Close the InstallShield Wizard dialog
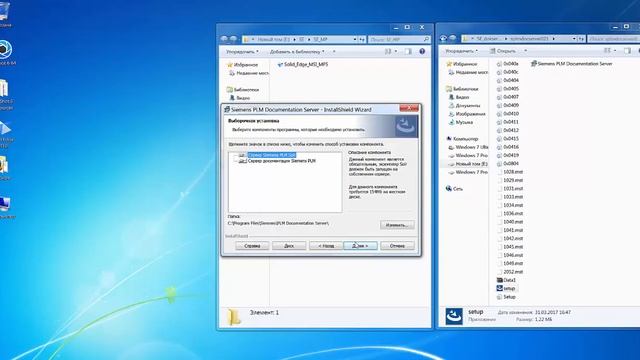Viewport: 640px width, 360px height. click(x=409, y=108)
